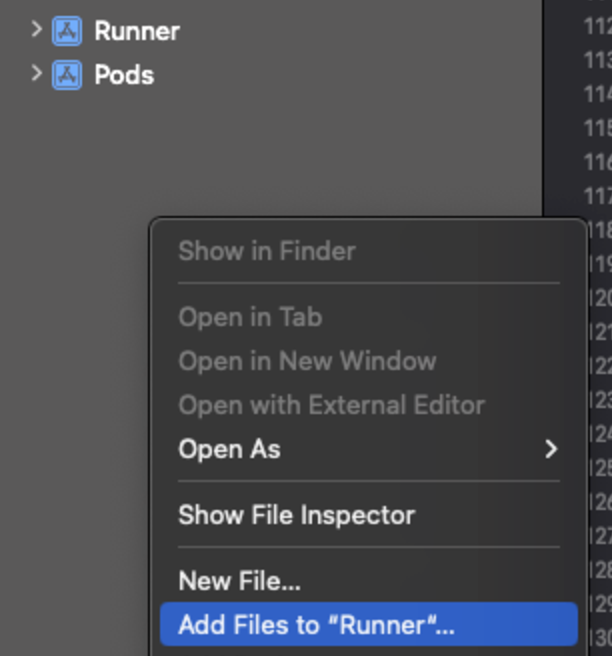The height and width of the screenshot is (656, 612).
Task: Click empty navigator area below Pods
Action: pos(268,151)
